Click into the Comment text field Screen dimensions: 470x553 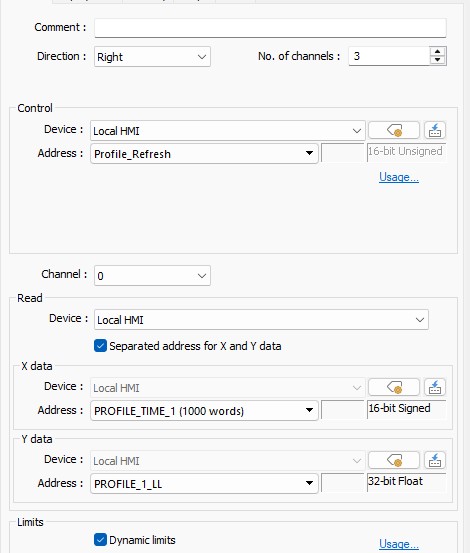[270, 28]
